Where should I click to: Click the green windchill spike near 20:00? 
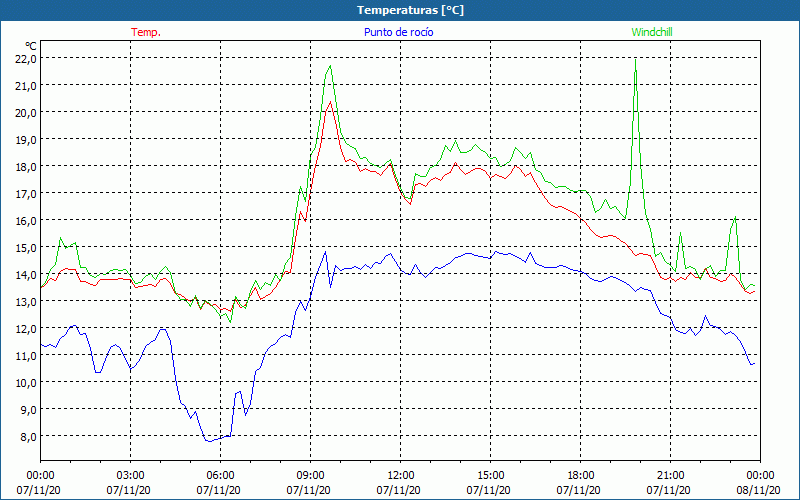click(x=635, y=61)
